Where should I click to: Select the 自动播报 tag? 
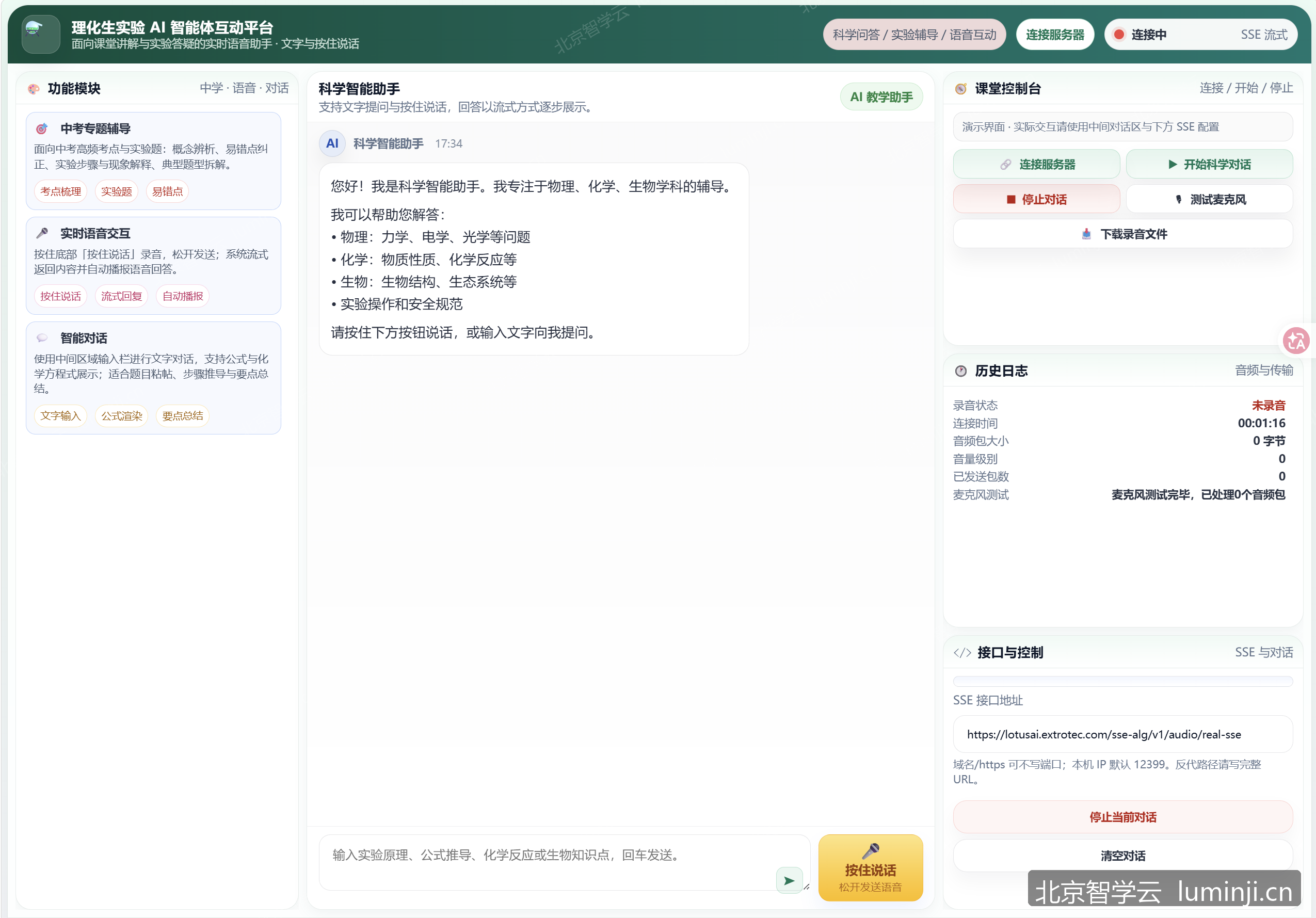(183, 296)
